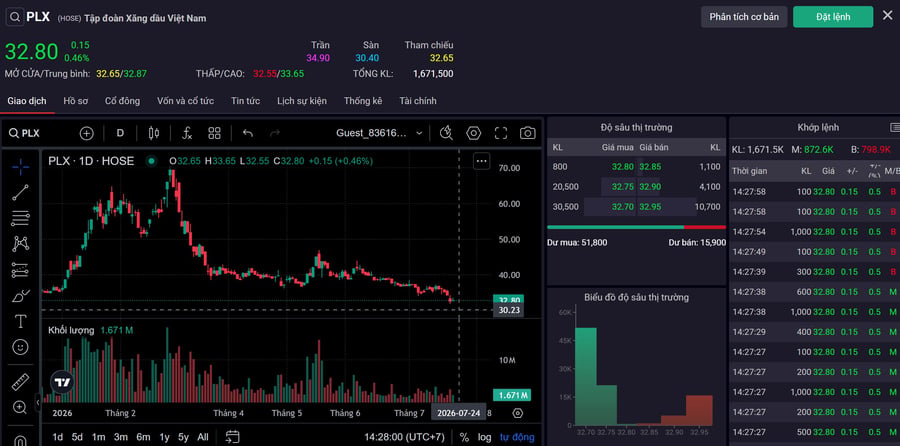Set chart range to 1y

coord(165,437)
